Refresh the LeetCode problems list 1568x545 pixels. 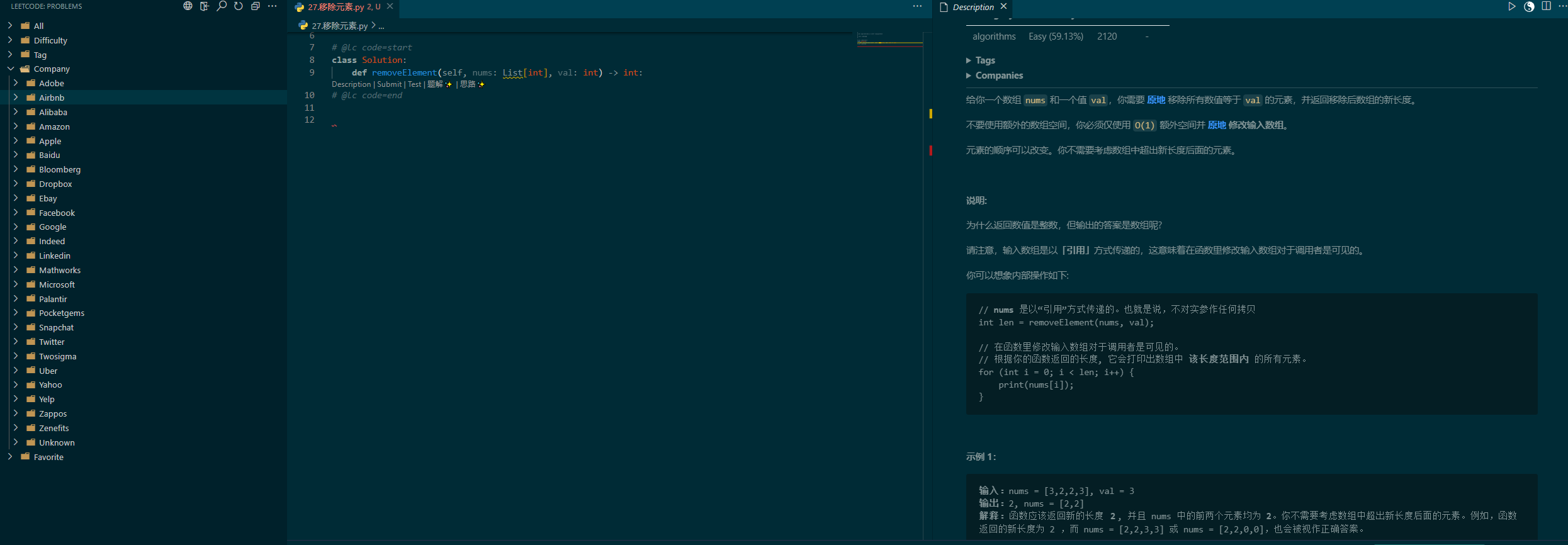click(x=239, y=6)
